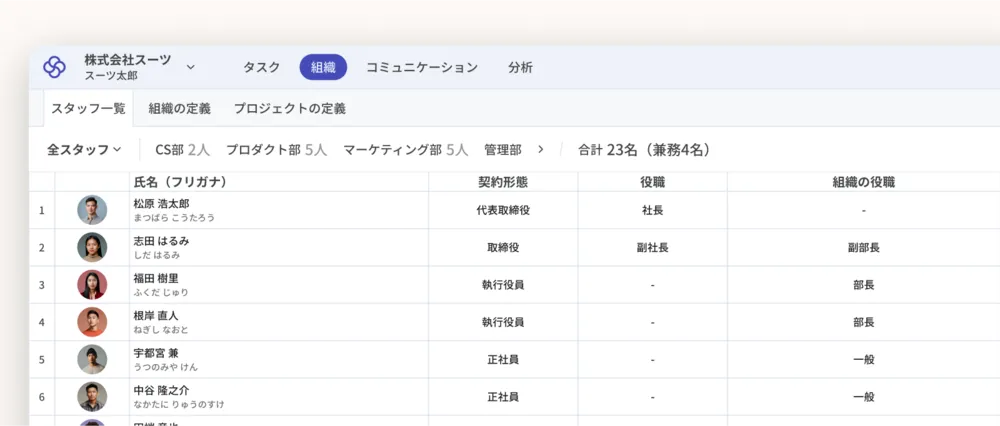The width and height of the screenshot is (1000, 426).
Task: Click the 副社長 position cell
Action: 652,247
